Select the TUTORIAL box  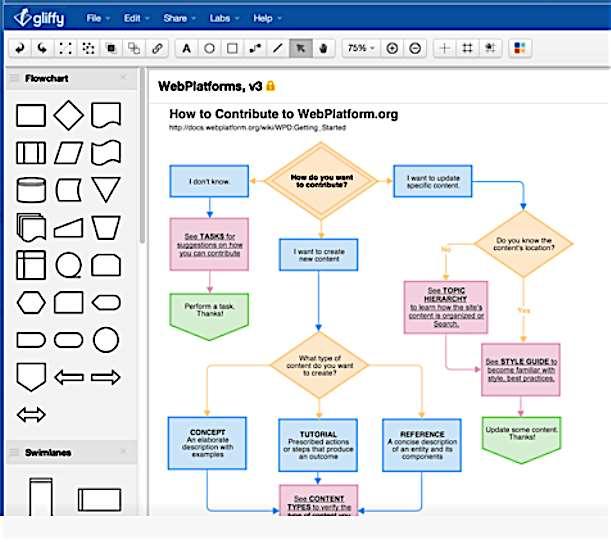click(x=318, y=445)
